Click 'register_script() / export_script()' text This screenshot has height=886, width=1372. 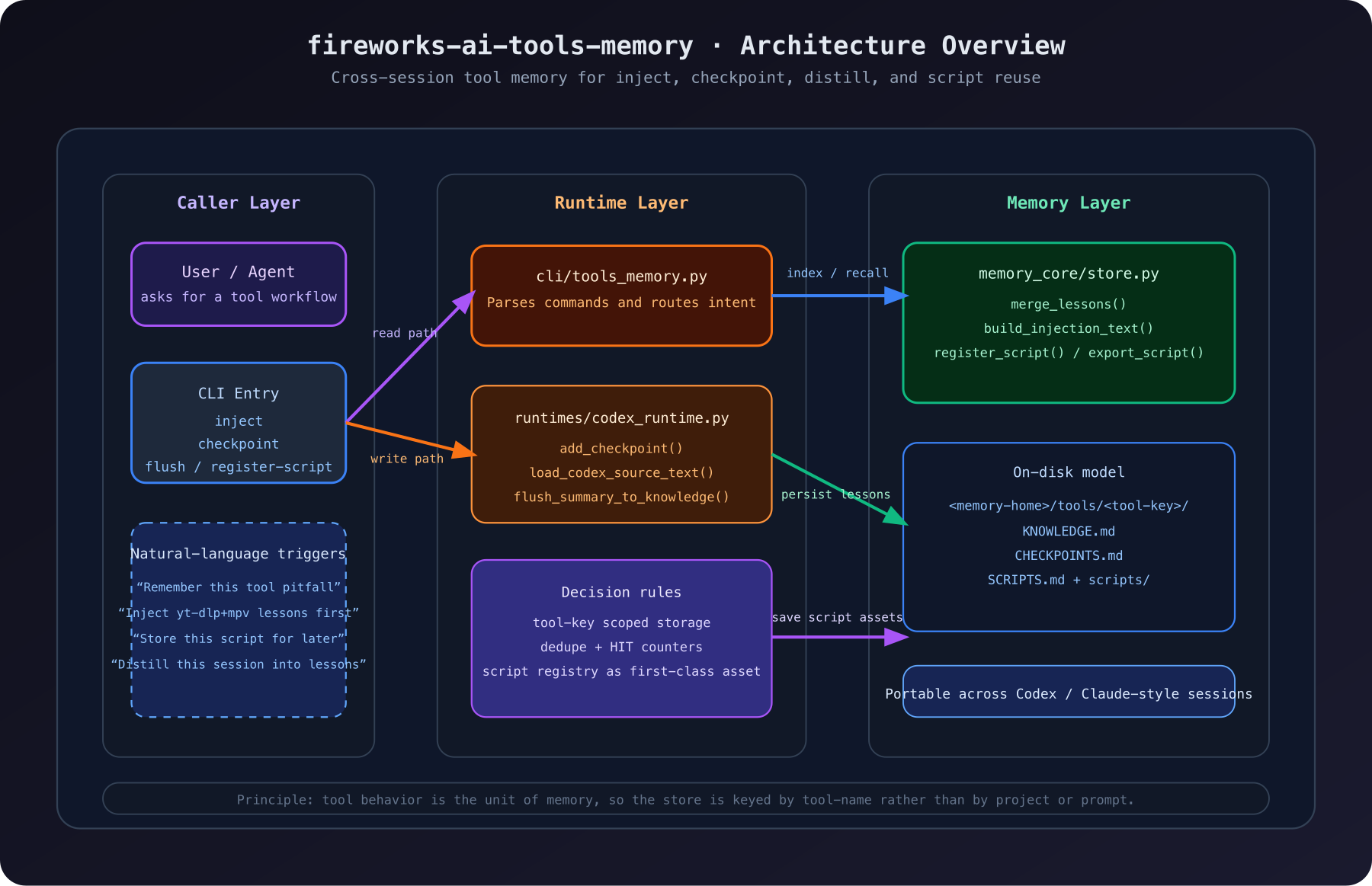pyautogui.click(x=1069, y=353)
